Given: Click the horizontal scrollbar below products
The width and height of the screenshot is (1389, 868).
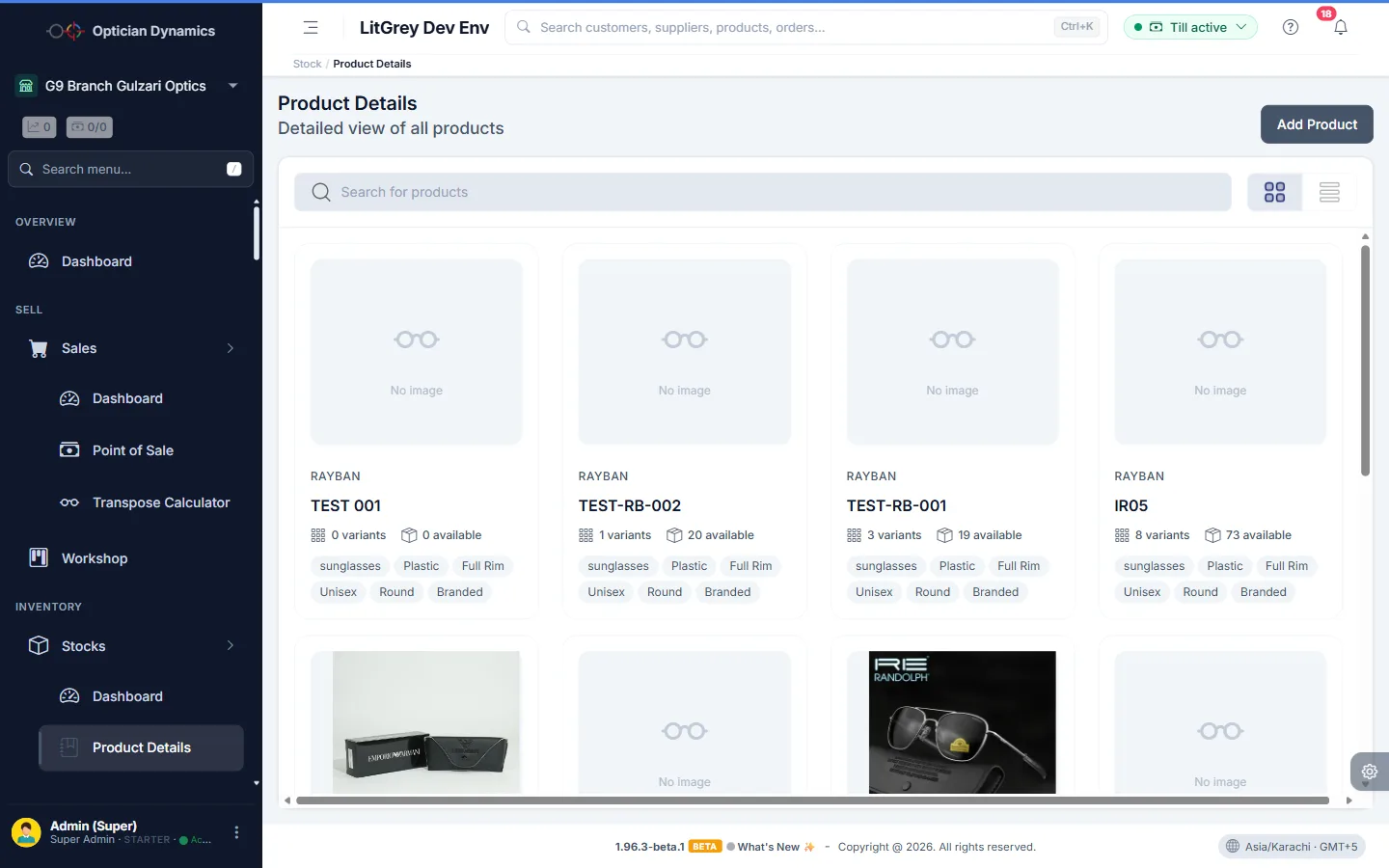Looking at the screenshot, I should click(812, 800).
